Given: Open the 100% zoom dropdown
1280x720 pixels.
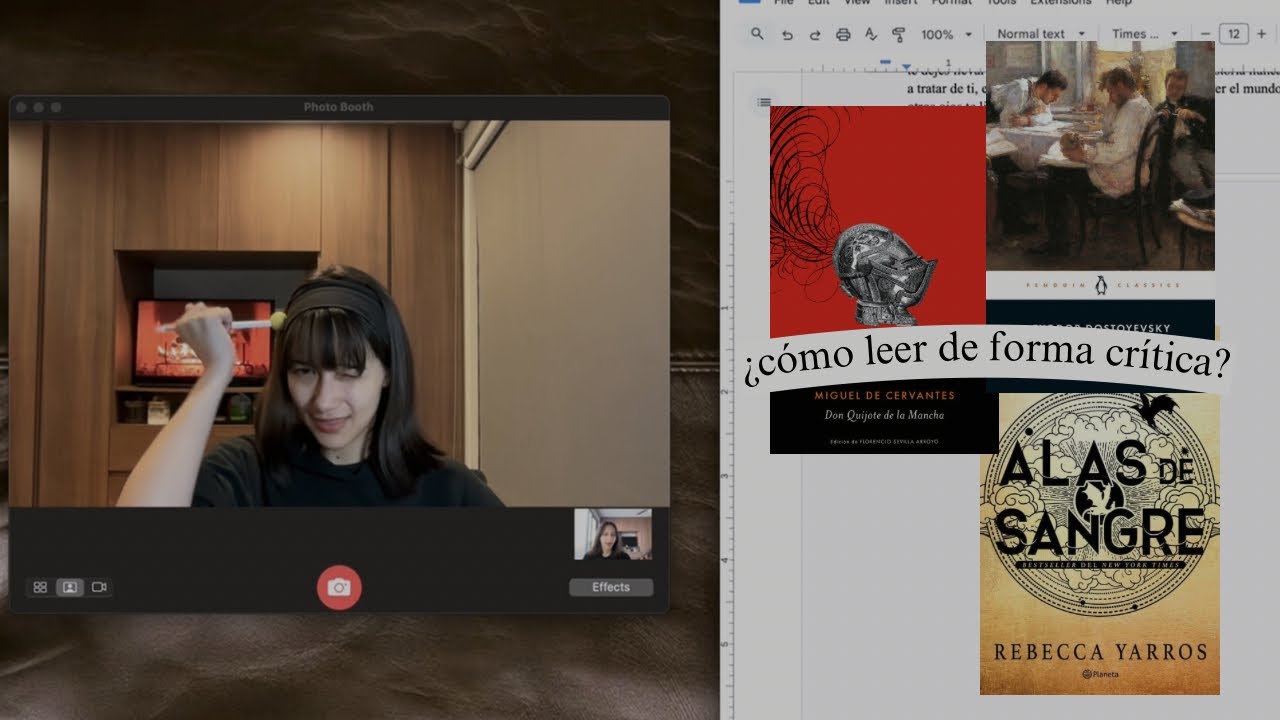Looking at the screenshot, I should tap(946, 34).
